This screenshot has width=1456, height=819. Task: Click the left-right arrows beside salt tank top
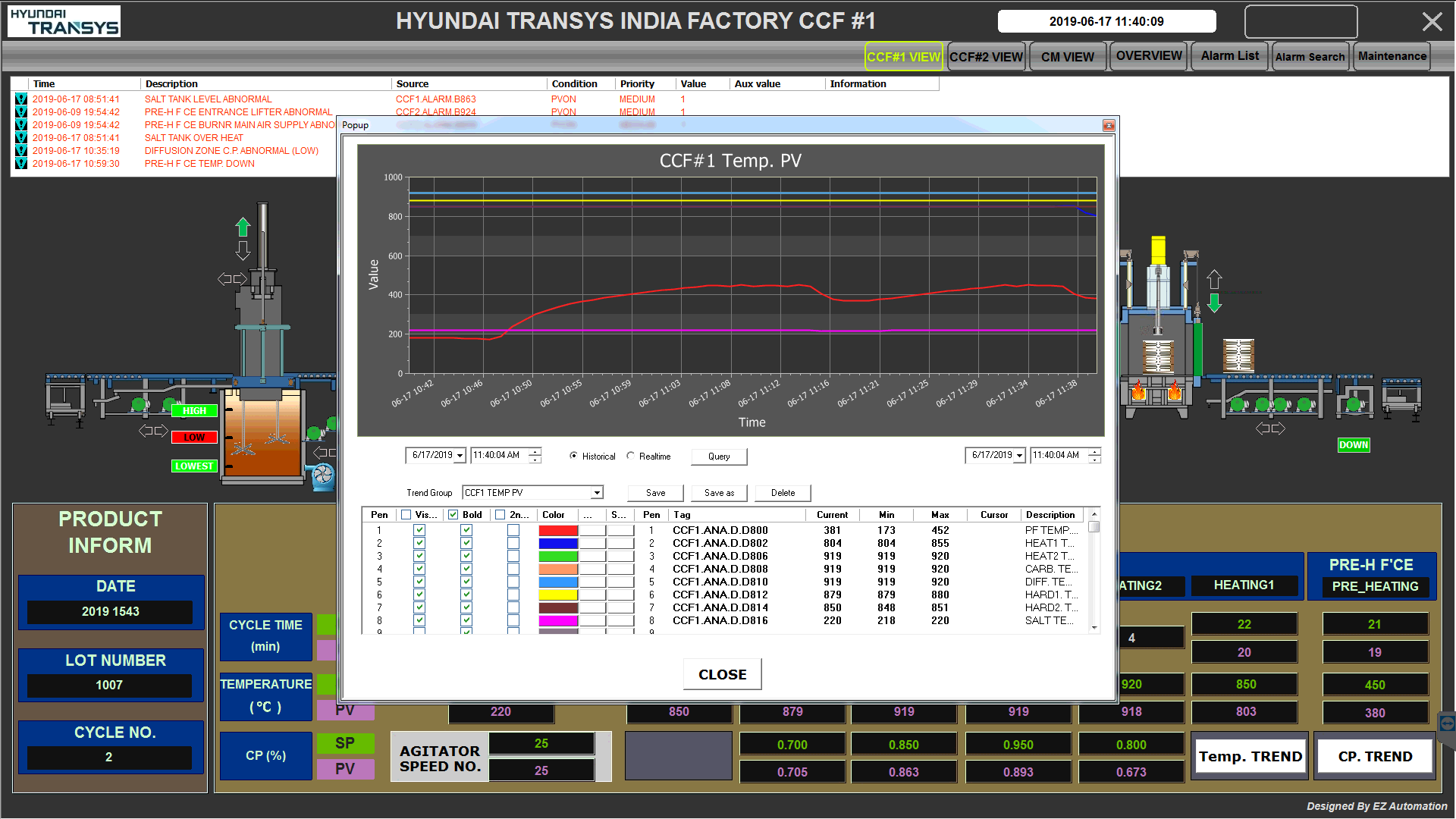point(232,279)
